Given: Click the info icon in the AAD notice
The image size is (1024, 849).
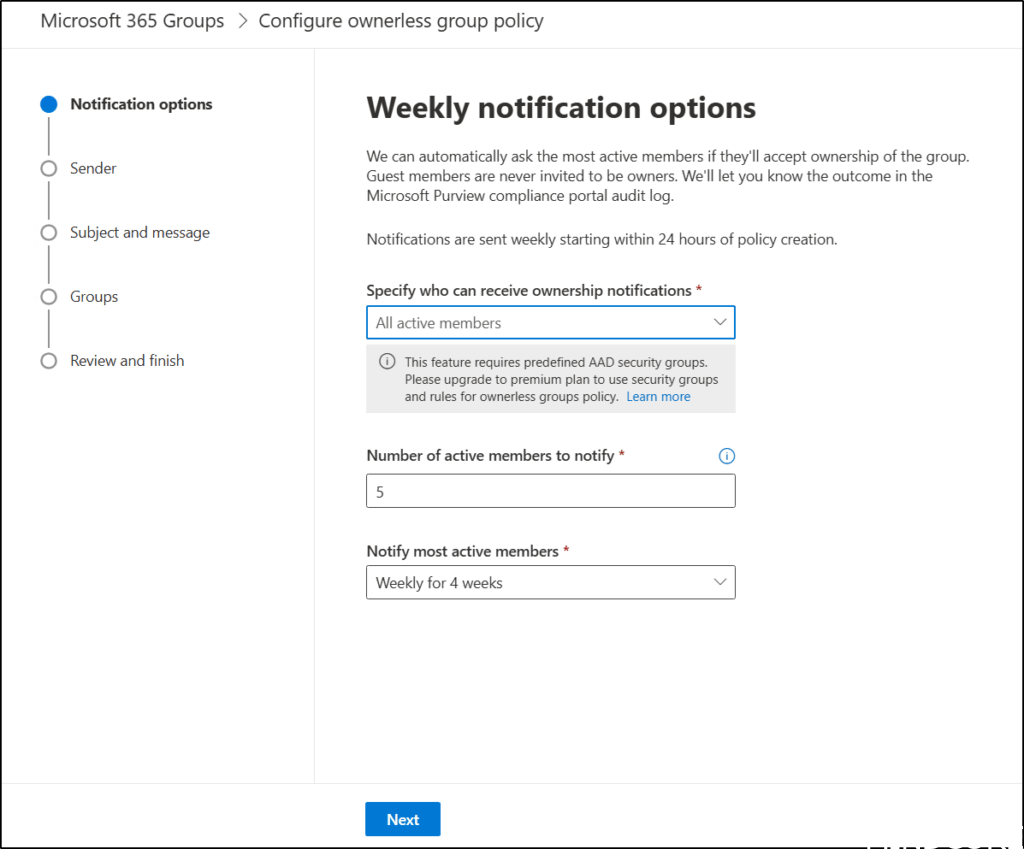Looking at the screenshot, I should (x=387, y=361).
